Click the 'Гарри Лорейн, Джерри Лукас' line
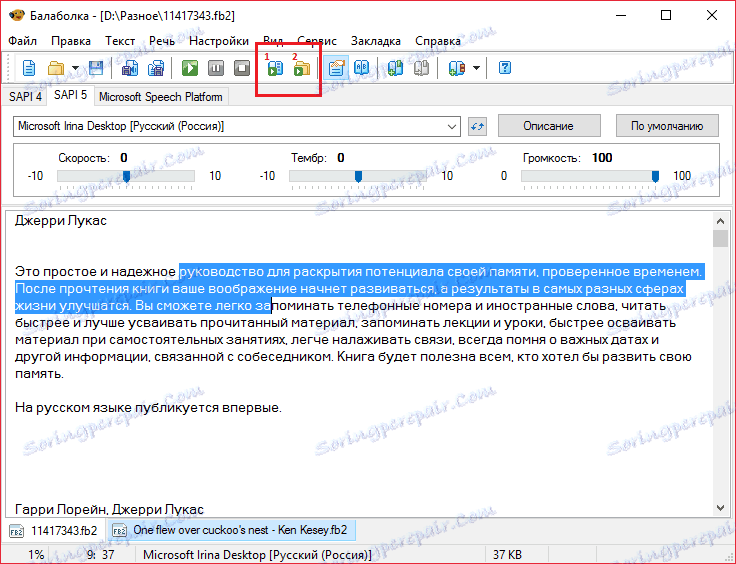 coord(109,509)
